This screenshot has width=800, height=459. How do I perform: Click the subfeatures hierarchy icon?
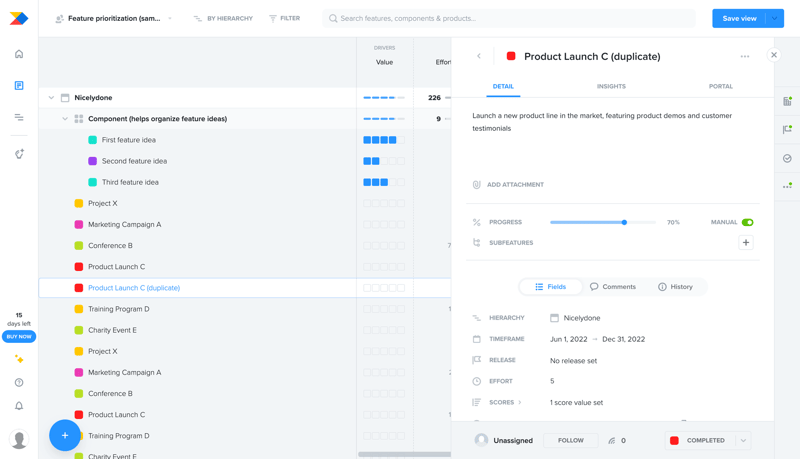[x=477, y=243]
